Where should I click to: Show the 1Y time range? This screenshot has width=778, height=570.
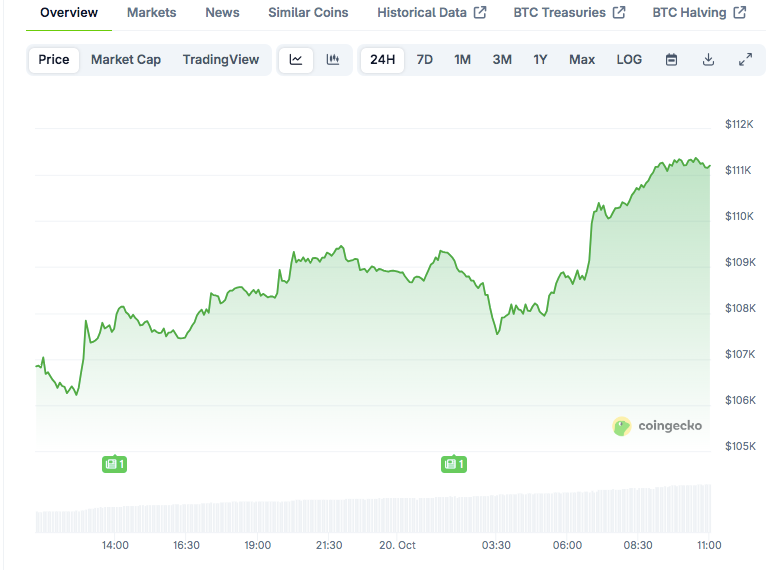click(540, 59)
